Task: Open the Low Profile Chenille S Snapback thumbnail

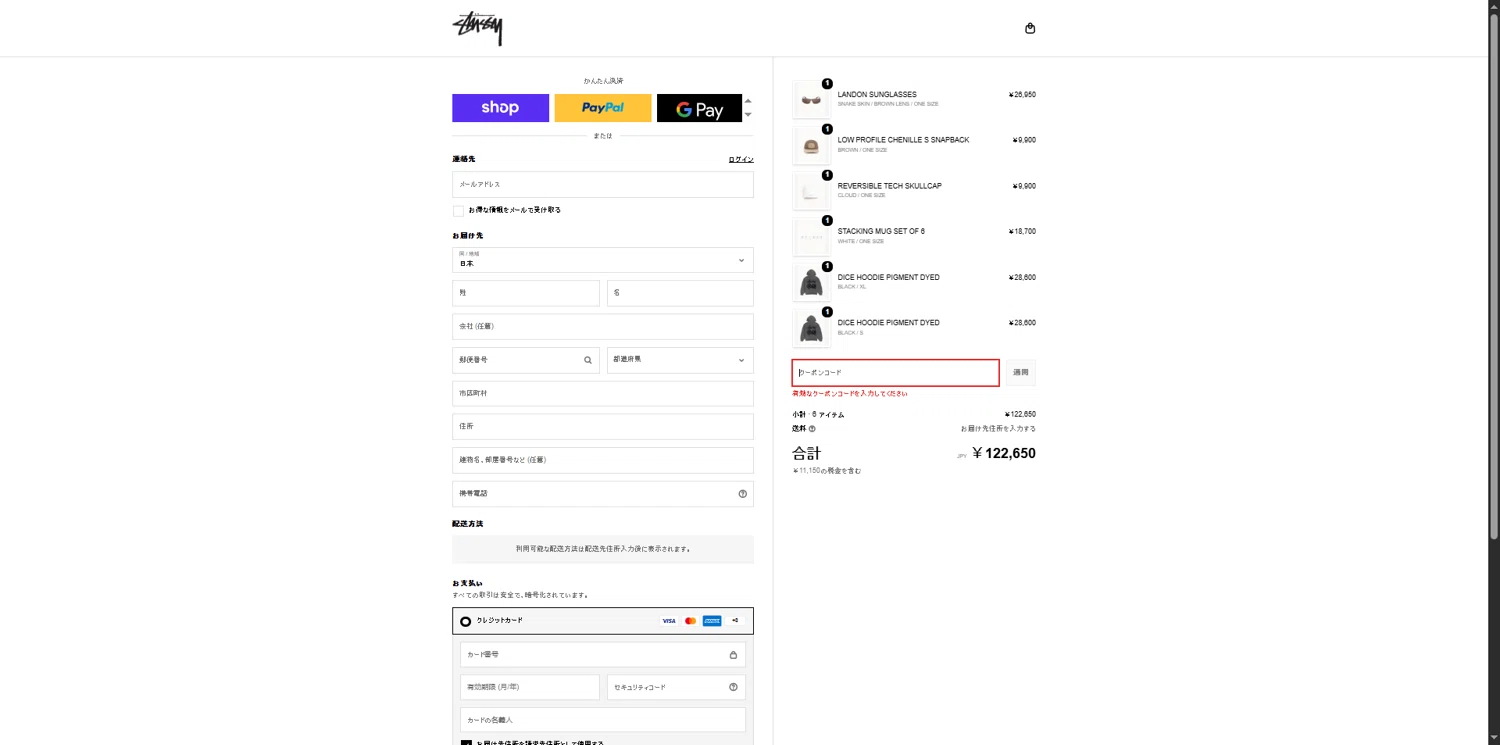Action: [811, 145]
